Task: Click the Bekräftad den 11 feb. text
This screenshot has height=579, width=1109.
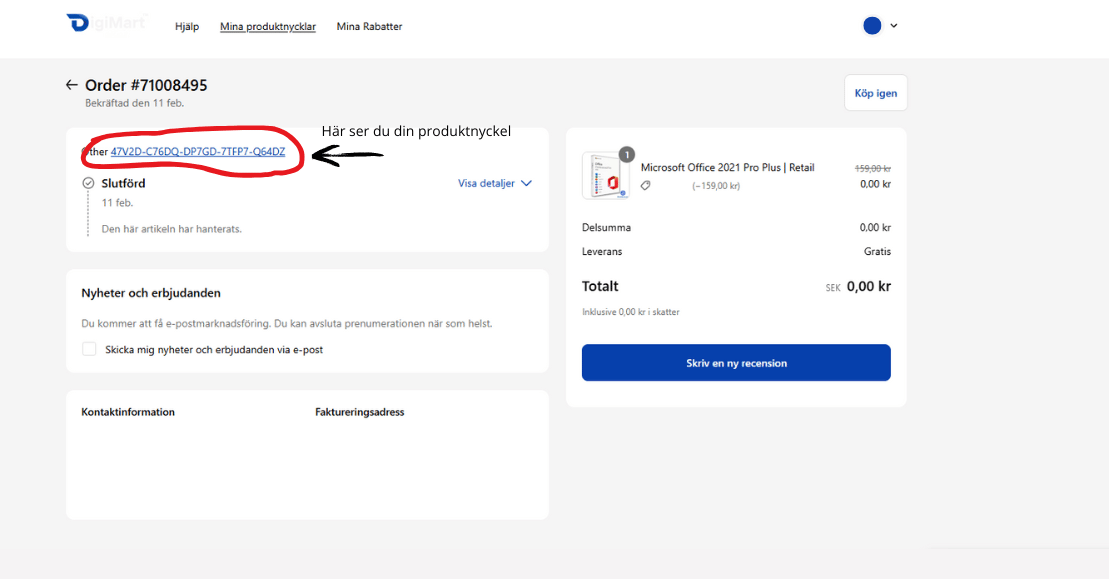Action: point(134,103)
